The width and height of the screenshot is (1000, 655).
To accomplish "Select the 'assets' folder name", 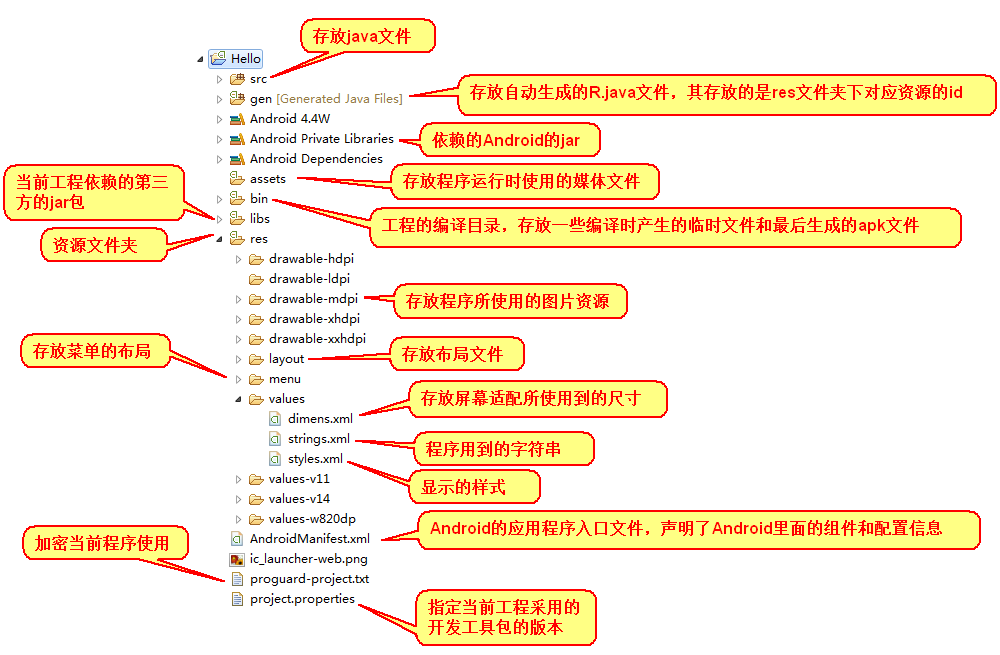I will pos(268,179).
